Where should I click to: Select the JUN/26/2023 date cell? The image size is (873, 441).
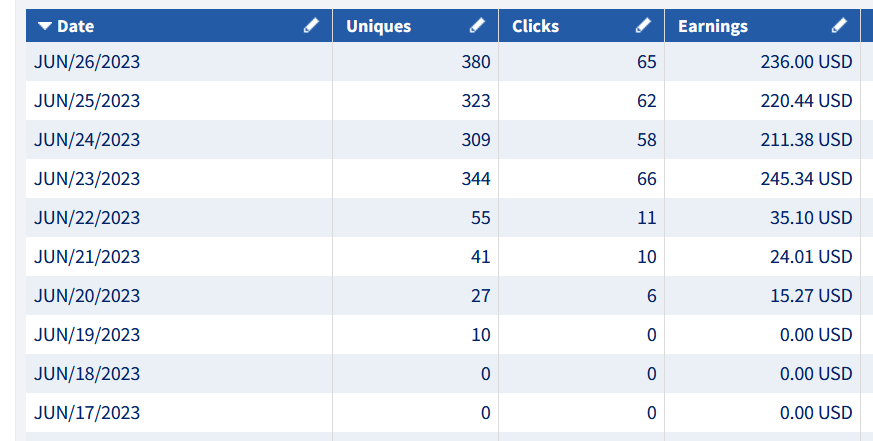pyautogui.click(x=87, y=62)
